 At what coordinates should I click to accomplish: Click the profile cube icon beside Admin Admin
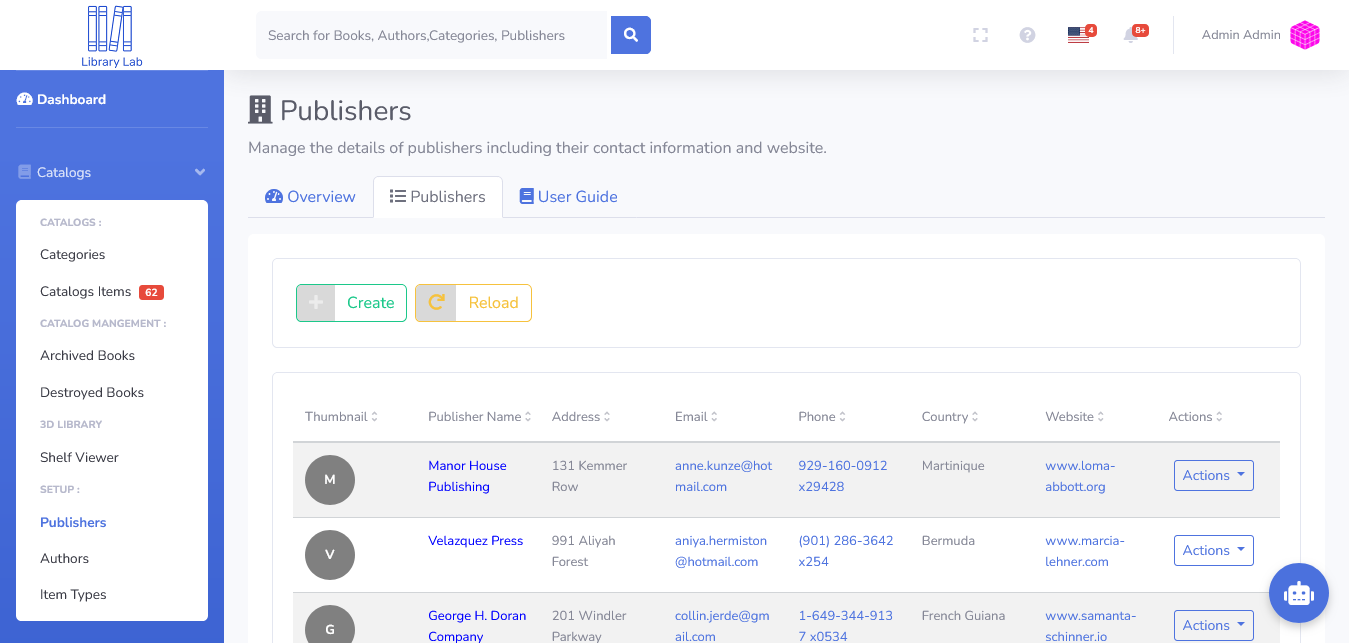(x=1304, y=34)
